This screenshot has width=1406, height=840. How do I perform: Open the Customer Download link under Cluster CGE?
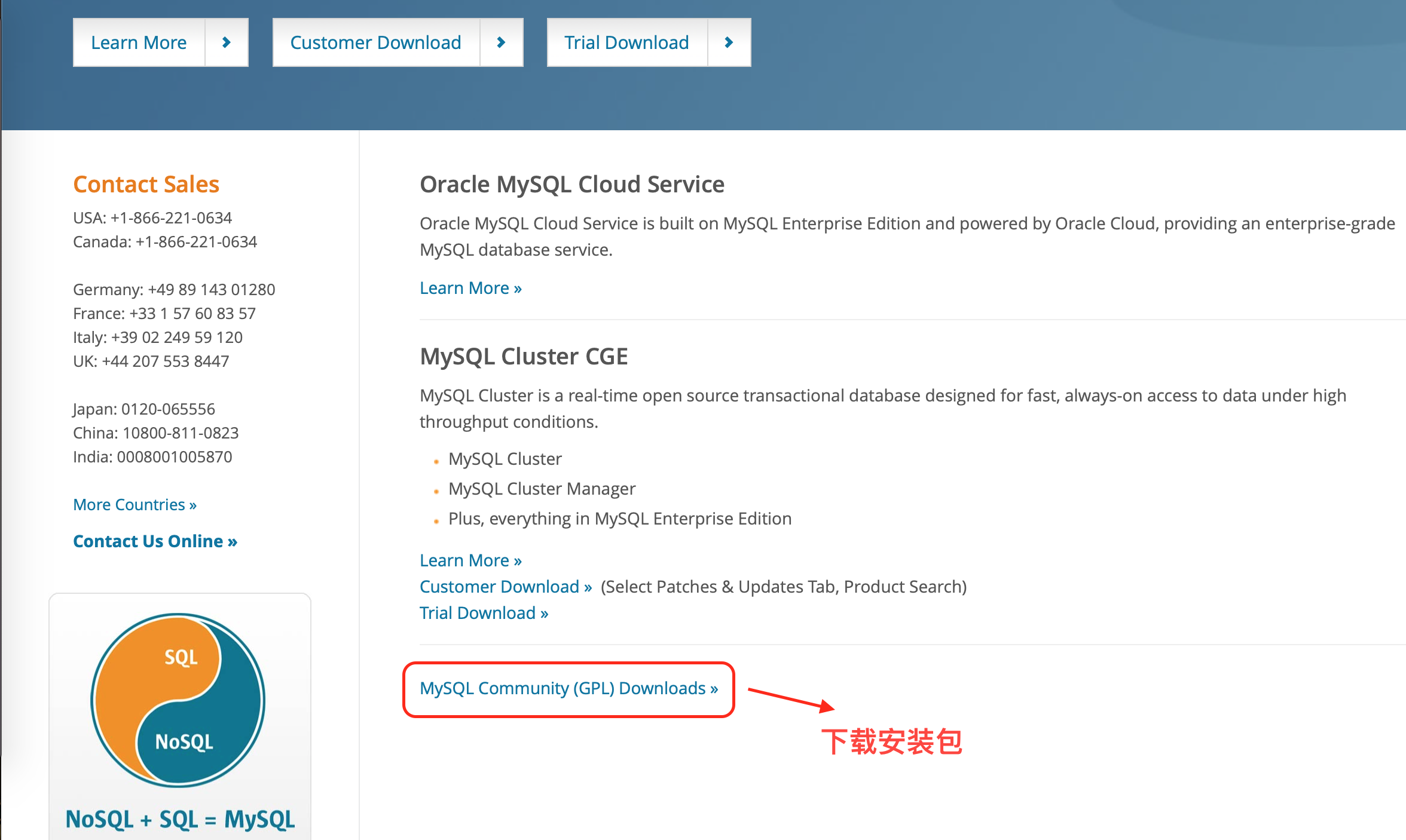pos(506,587)
